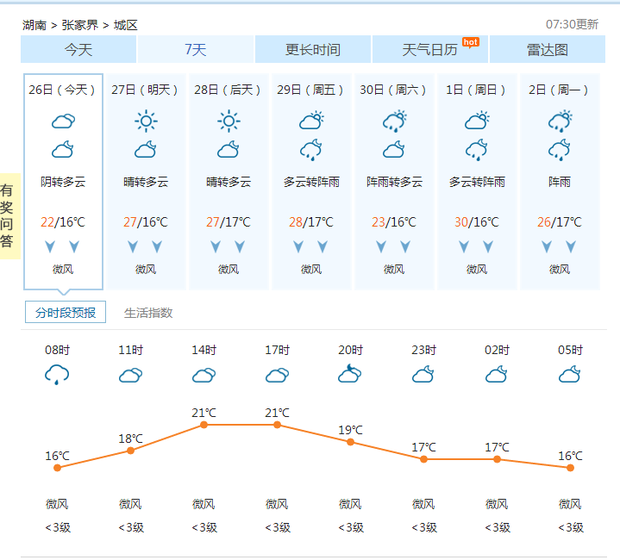The height and width of the screenshot is (560, 620).
Task: Select the 今天 tab
Action: [x=78, y=49]
